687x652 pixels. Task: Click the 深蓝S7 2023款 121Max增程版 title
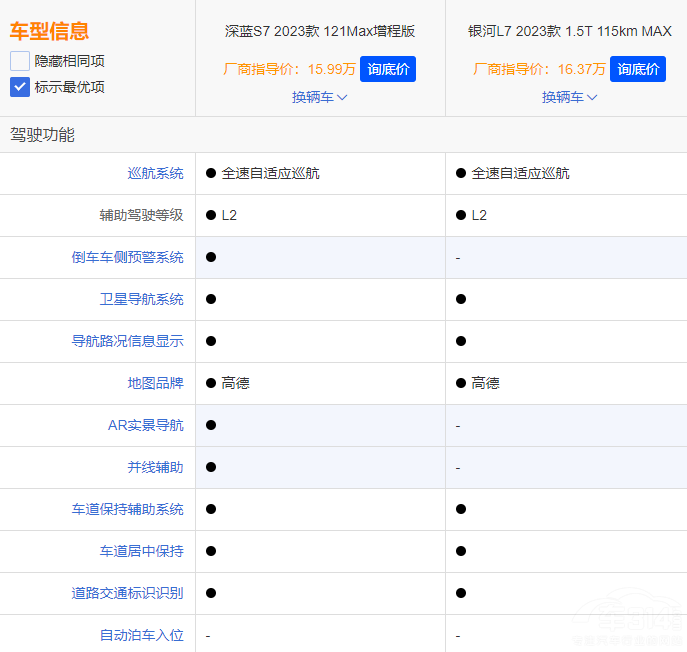pos(320,31)
